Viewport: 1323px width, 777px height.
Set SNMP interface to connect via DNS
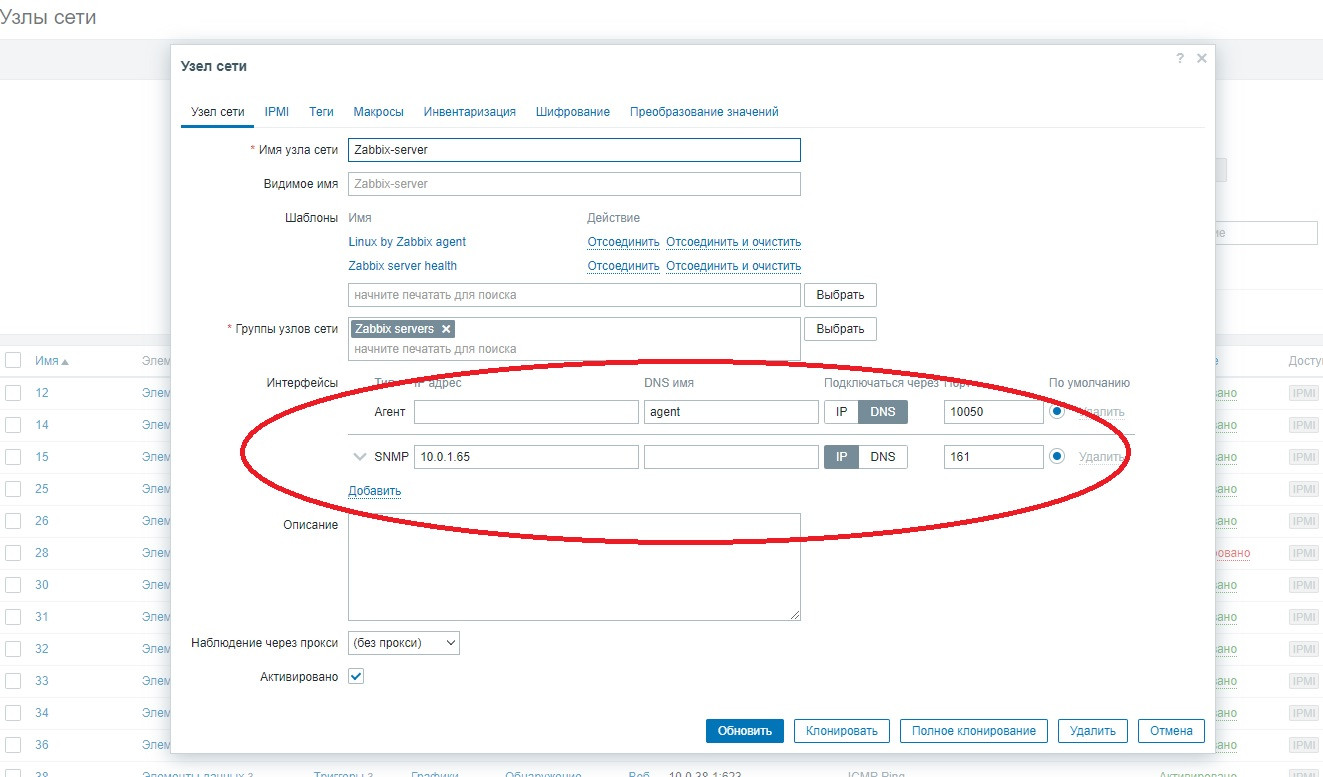(883, 457)
